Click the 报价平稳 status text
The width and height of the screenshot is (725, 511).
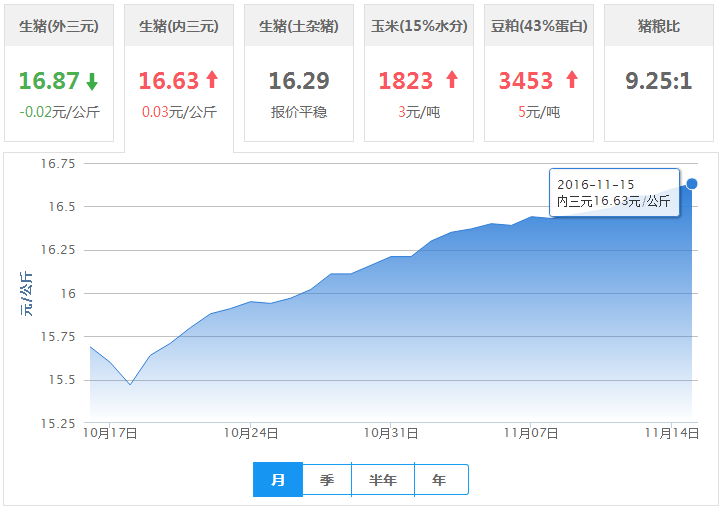pos(299,112)
